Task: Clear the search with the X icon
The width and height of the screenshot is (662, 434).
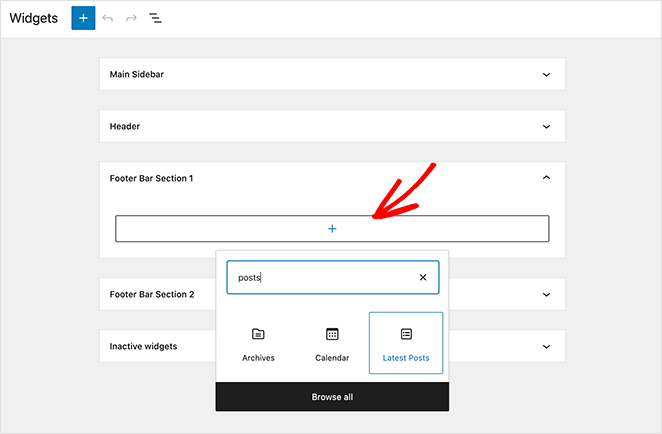Action: pyautogui.click(x=422, y=278)
